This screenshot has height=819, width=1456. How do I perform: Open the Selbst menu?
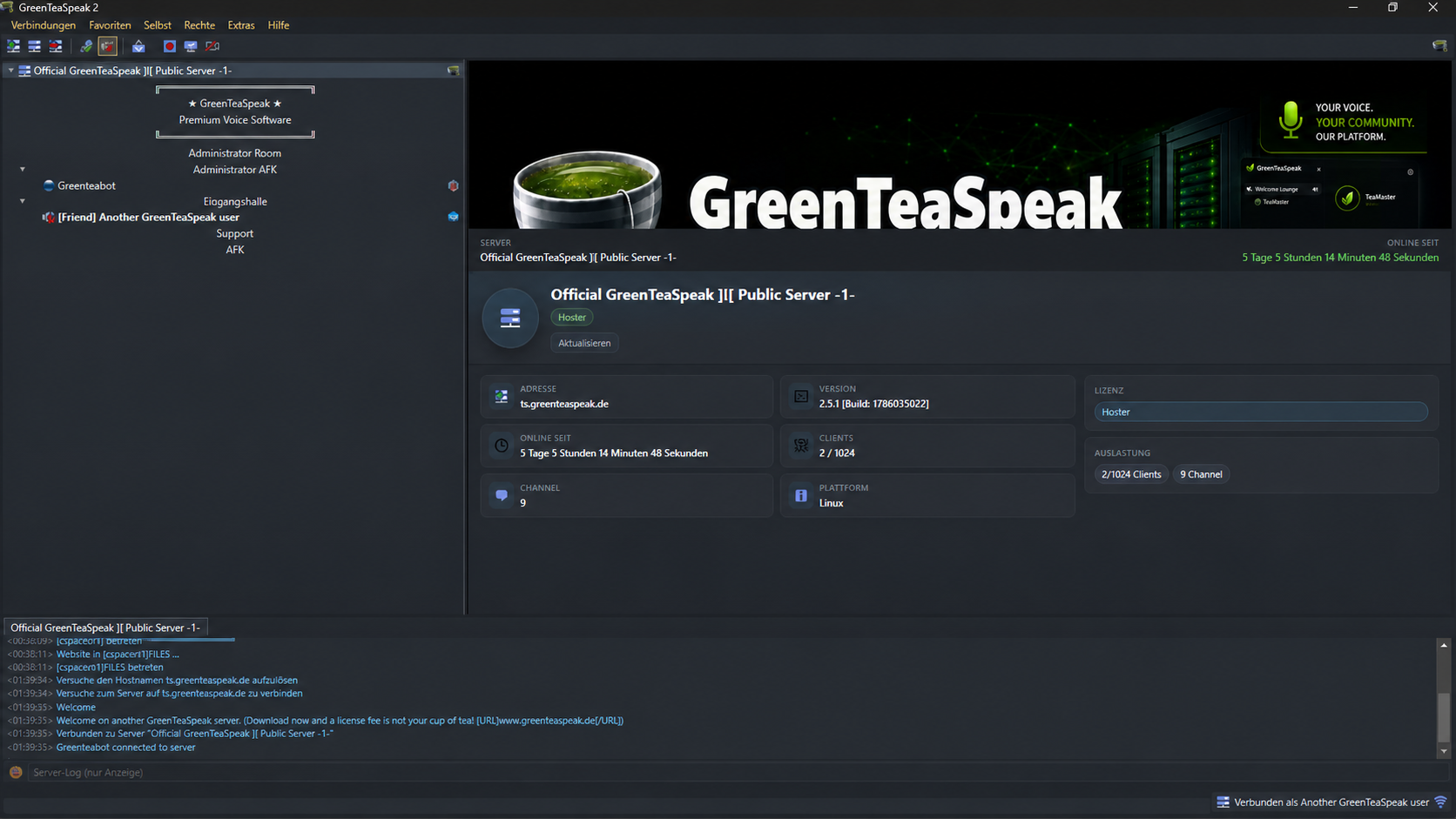click(x=158, y=25)
